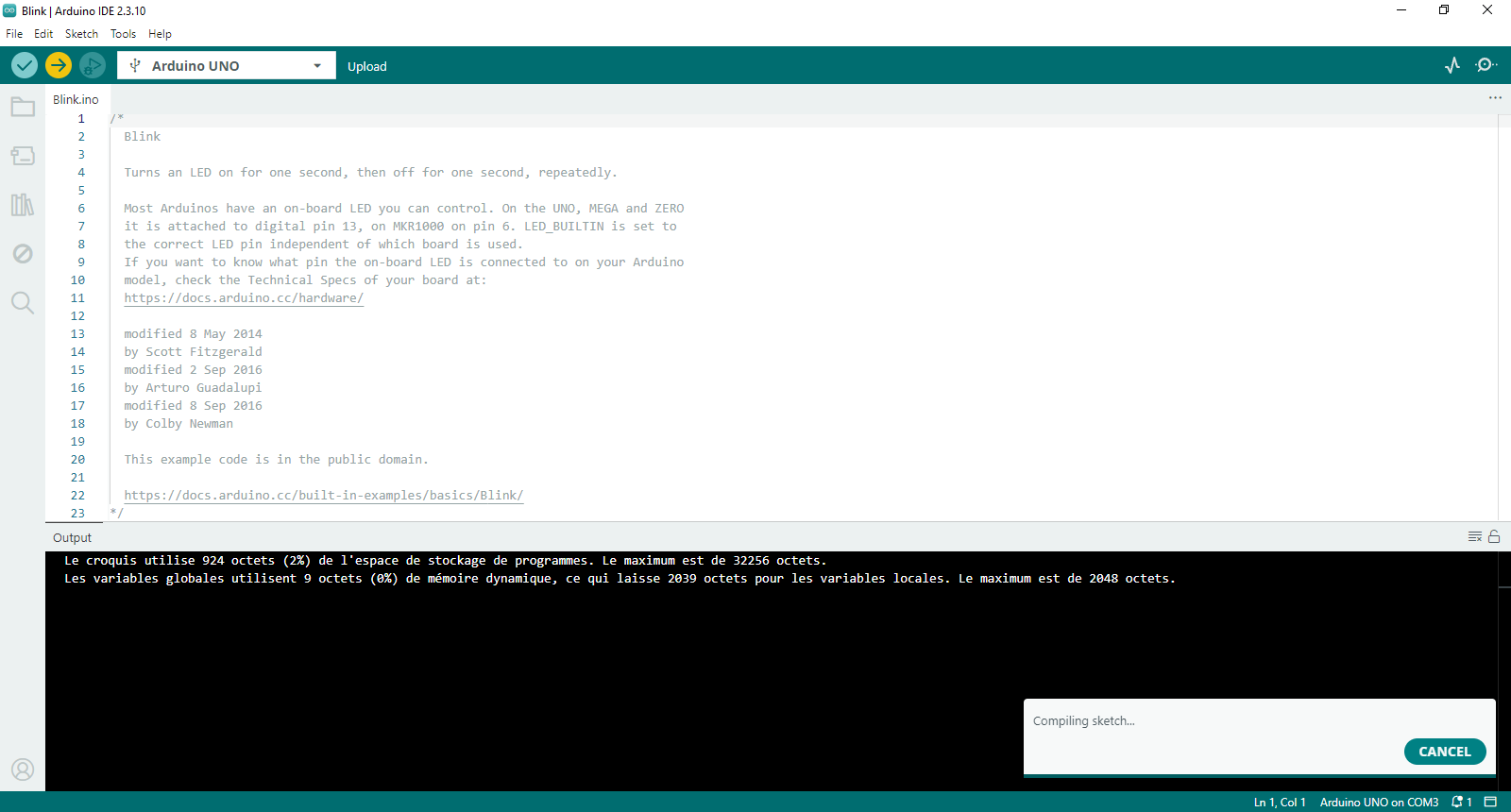Image resolution: width=1511 pixels, height=812 pixels.
Task: Cancel the sketch compilation
Action: click(1445, 752)
